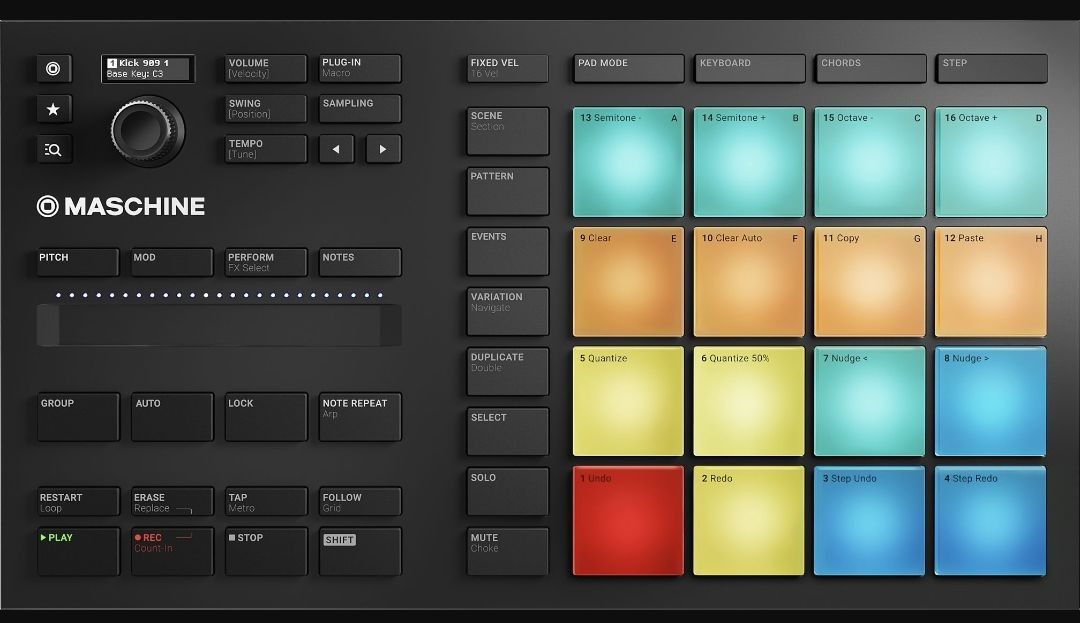Click the left arrow page button

click(x=336, y=149)
